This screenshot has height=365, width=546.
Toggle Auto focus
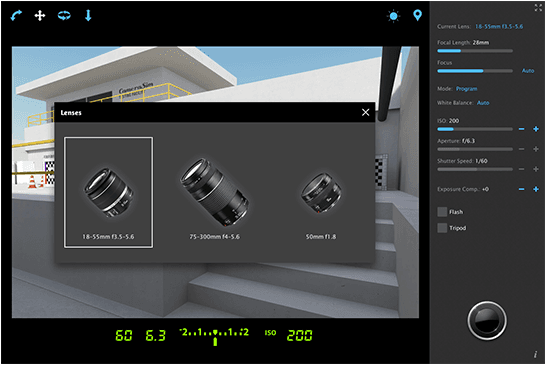pyautogui.click(x=528, y=71)
